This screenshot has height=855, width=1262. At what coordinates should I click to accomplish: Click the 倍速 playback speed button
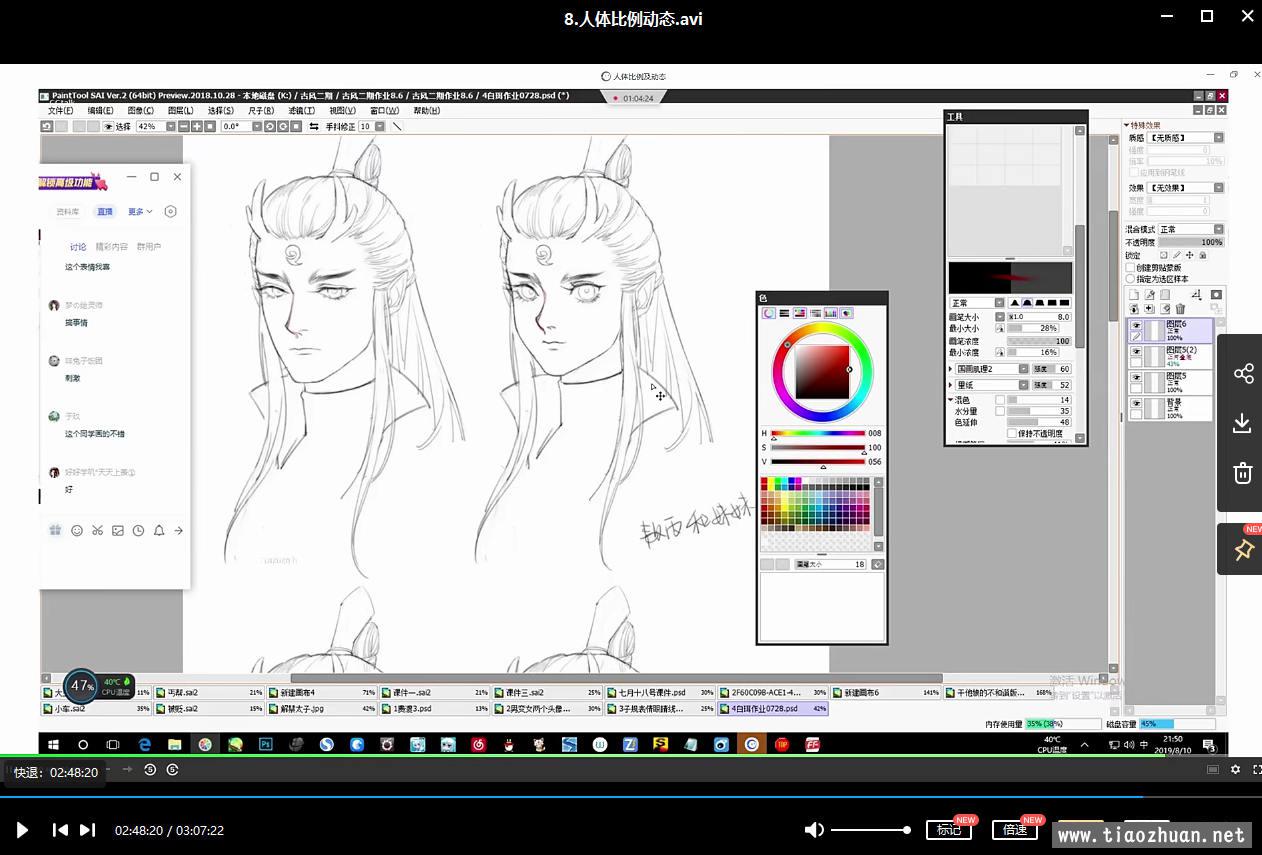pyautogui.click(x=1015, y=830)
